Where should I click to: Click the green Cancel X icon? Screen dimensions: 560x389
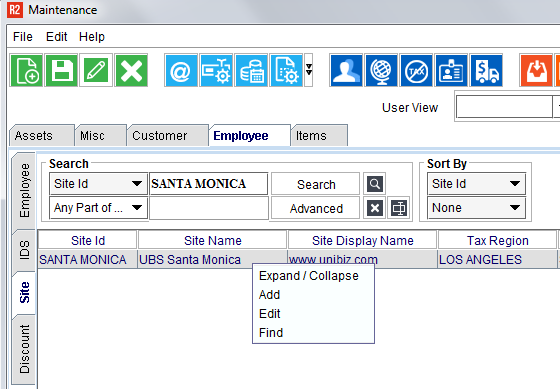click(131, 70)
